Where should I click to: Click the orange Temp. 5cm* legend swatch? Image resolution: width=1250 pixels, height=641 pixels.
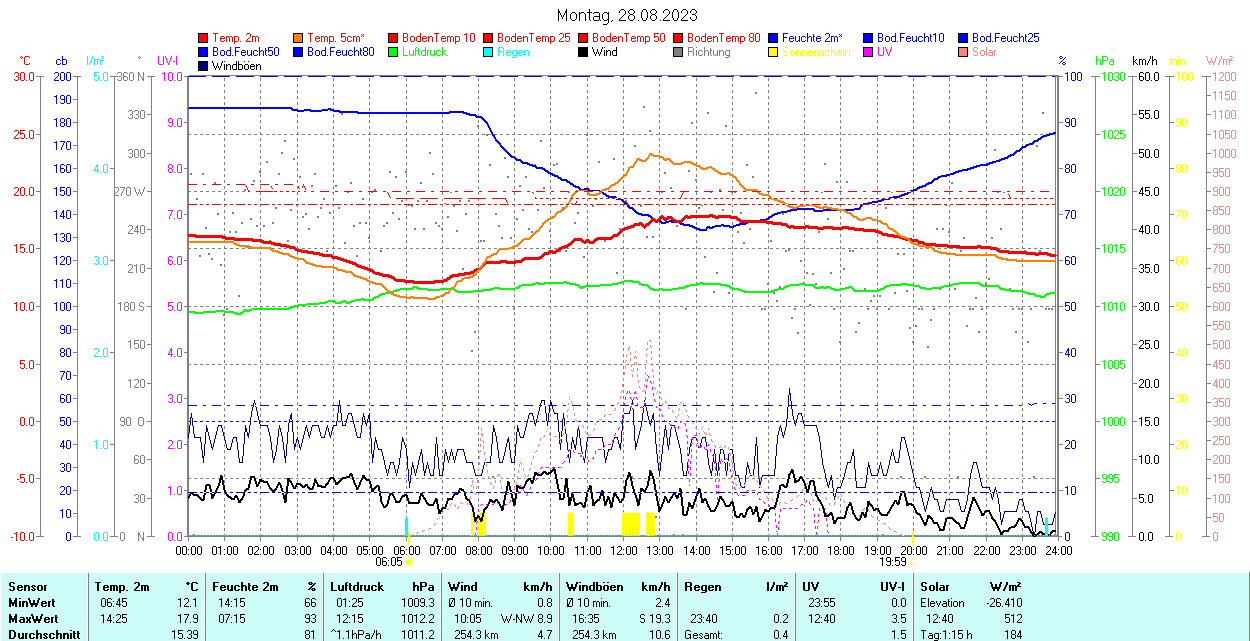pos(299,38)
